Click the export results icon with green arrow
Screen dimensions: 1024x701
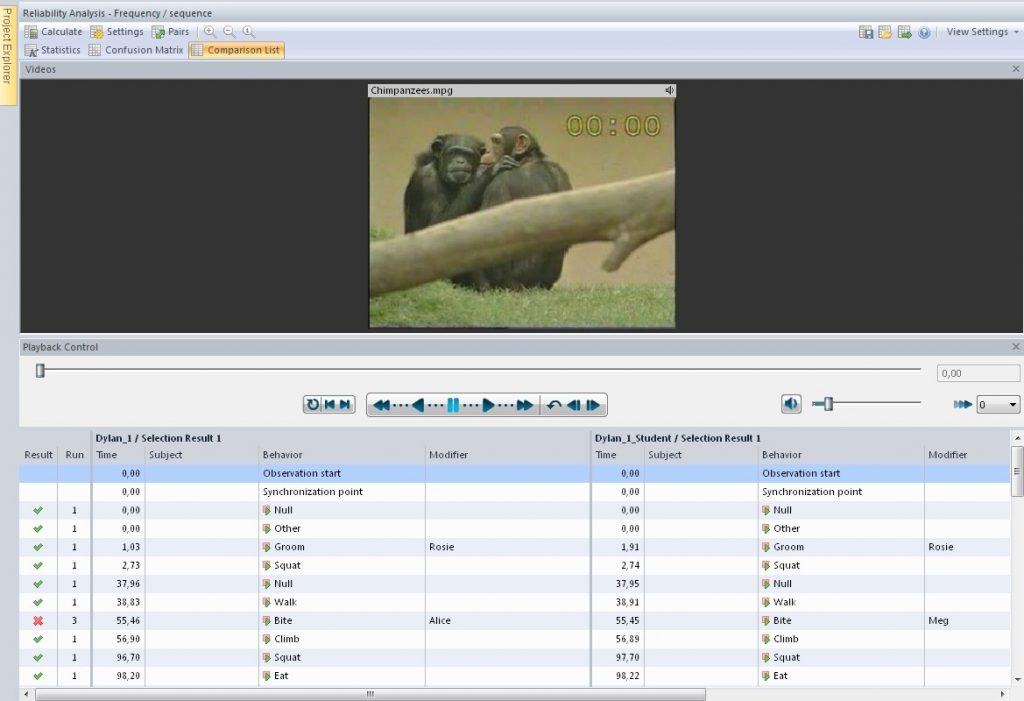[x=904, y=32]
